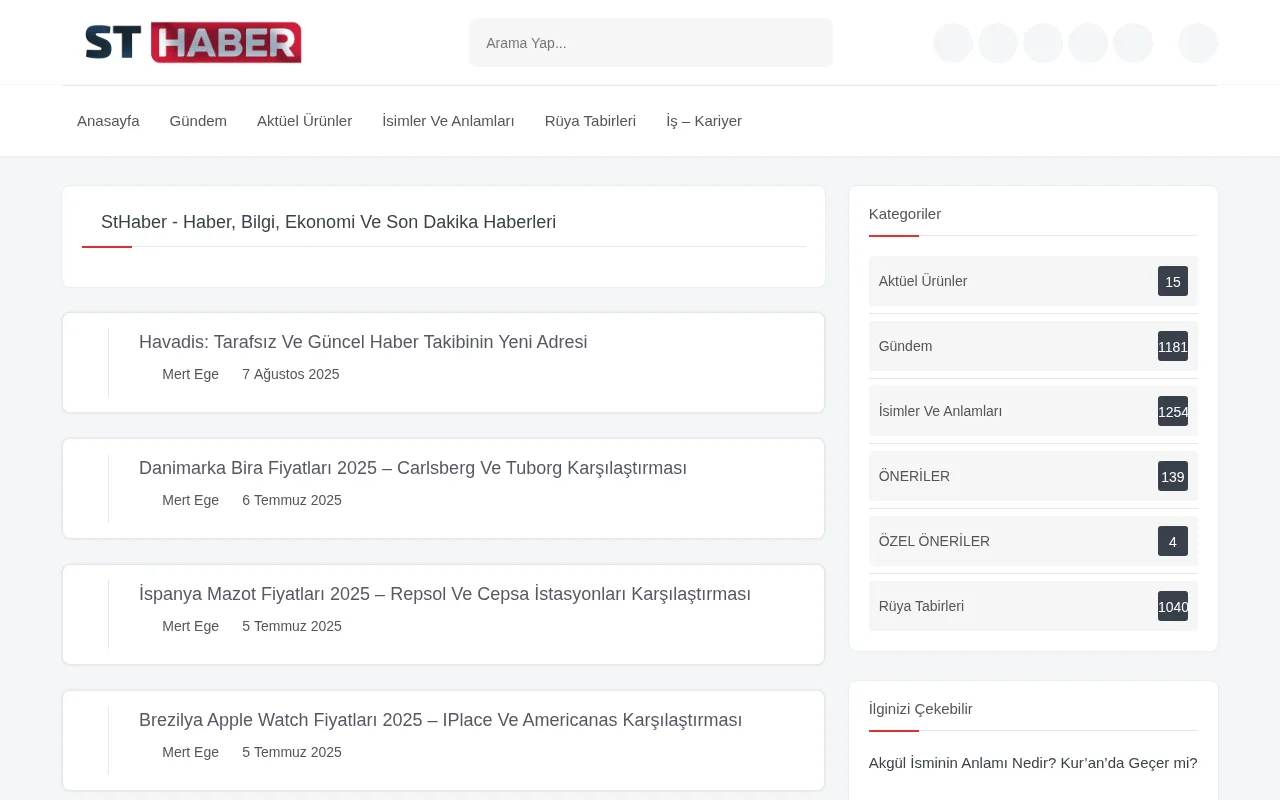
Task: Open the Gündem menu item
Action: click(x=198, y=120)
